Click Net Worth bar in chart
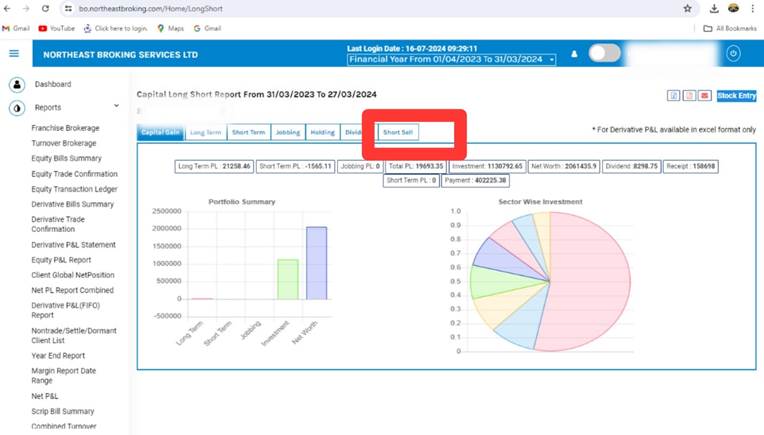This screenshot has width=764, height=435. tap(317, 263)
